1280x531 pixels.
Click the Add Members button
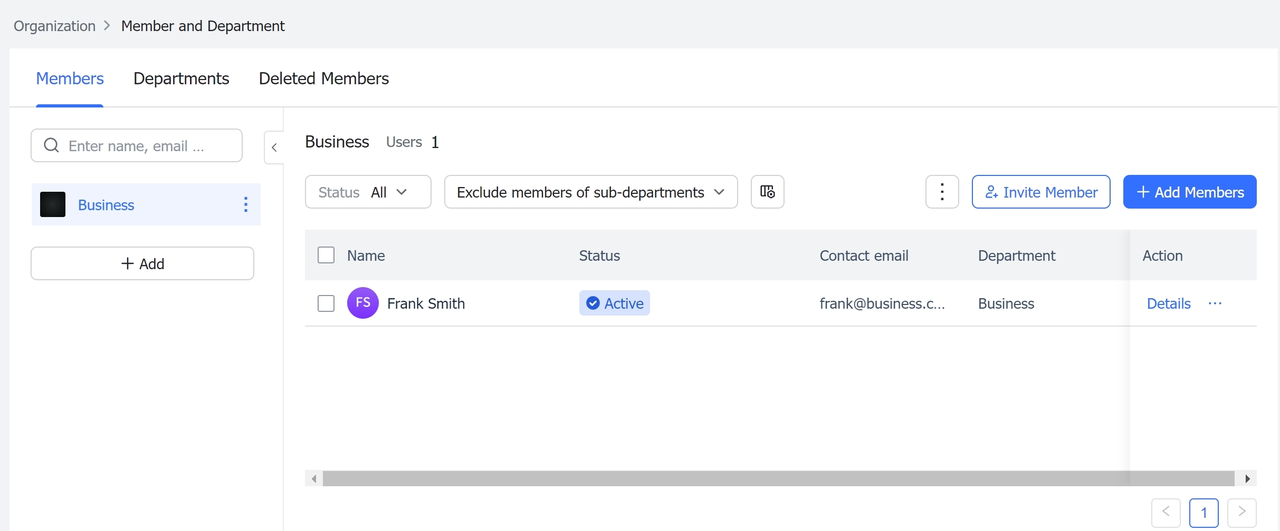point(1189,192)
